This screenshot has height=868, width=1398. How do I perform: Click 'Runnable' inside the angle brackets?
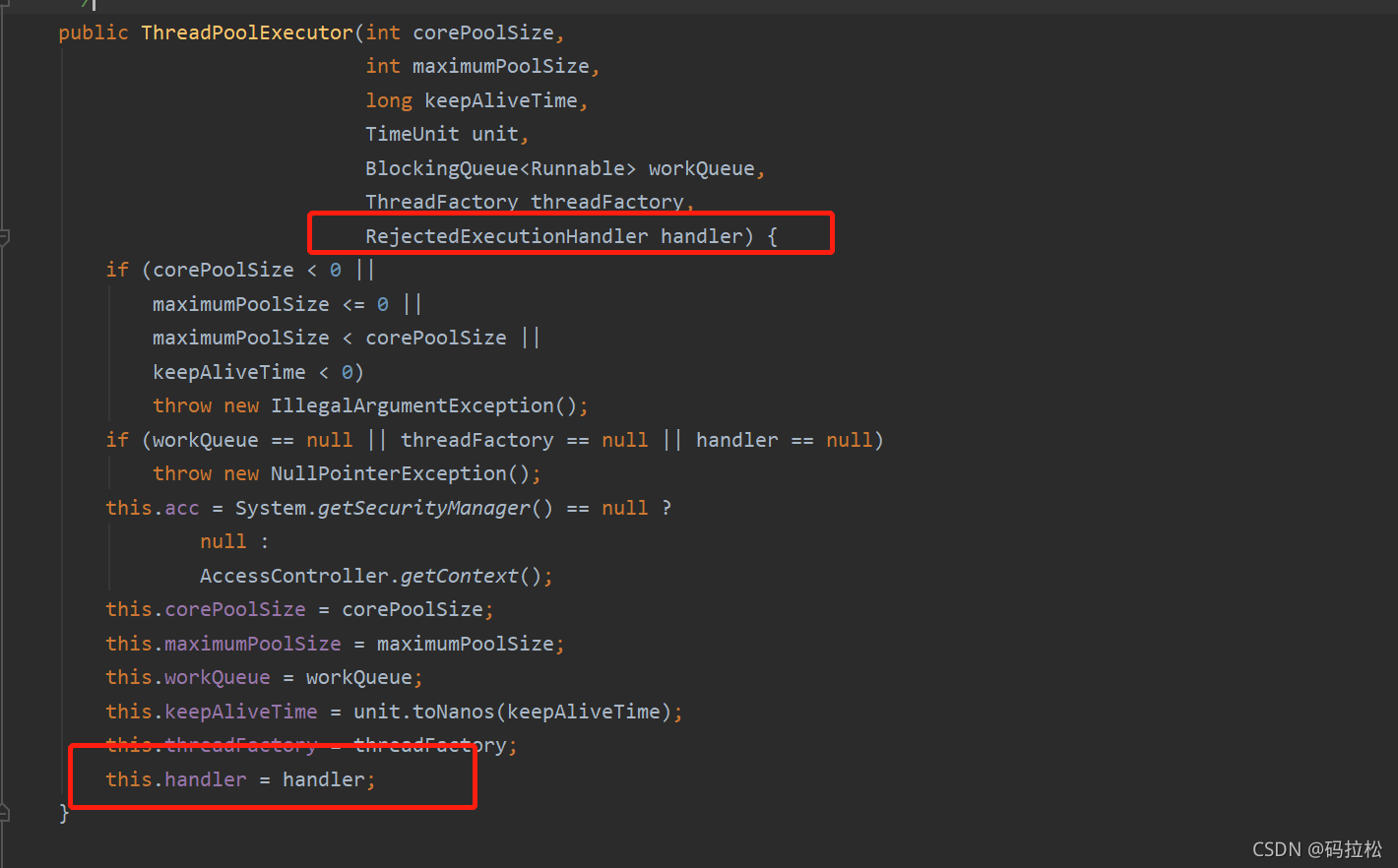[x=578, y=168]
